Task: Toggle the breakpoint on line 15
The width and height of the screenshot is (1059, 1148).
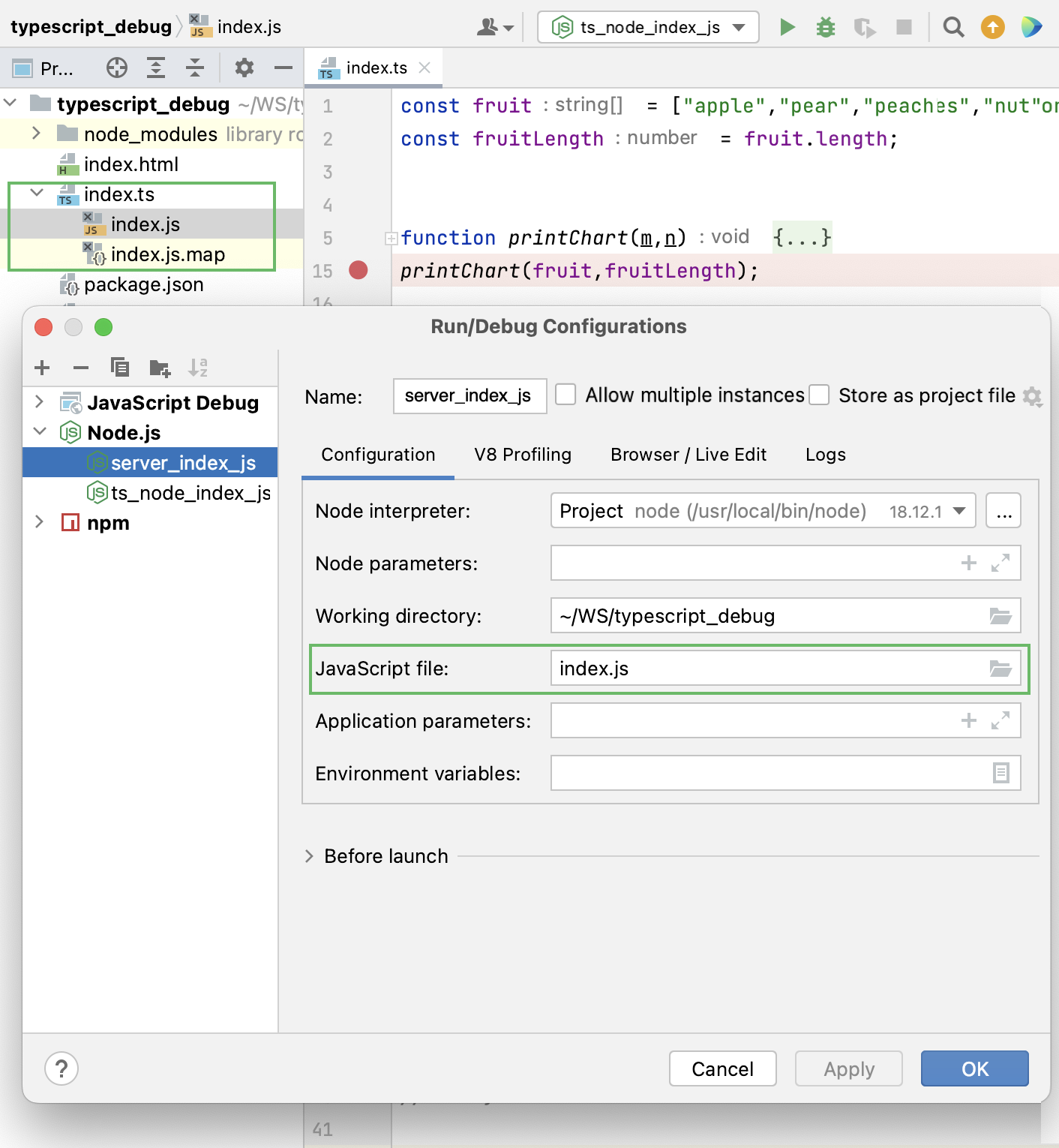Action: 358,271
